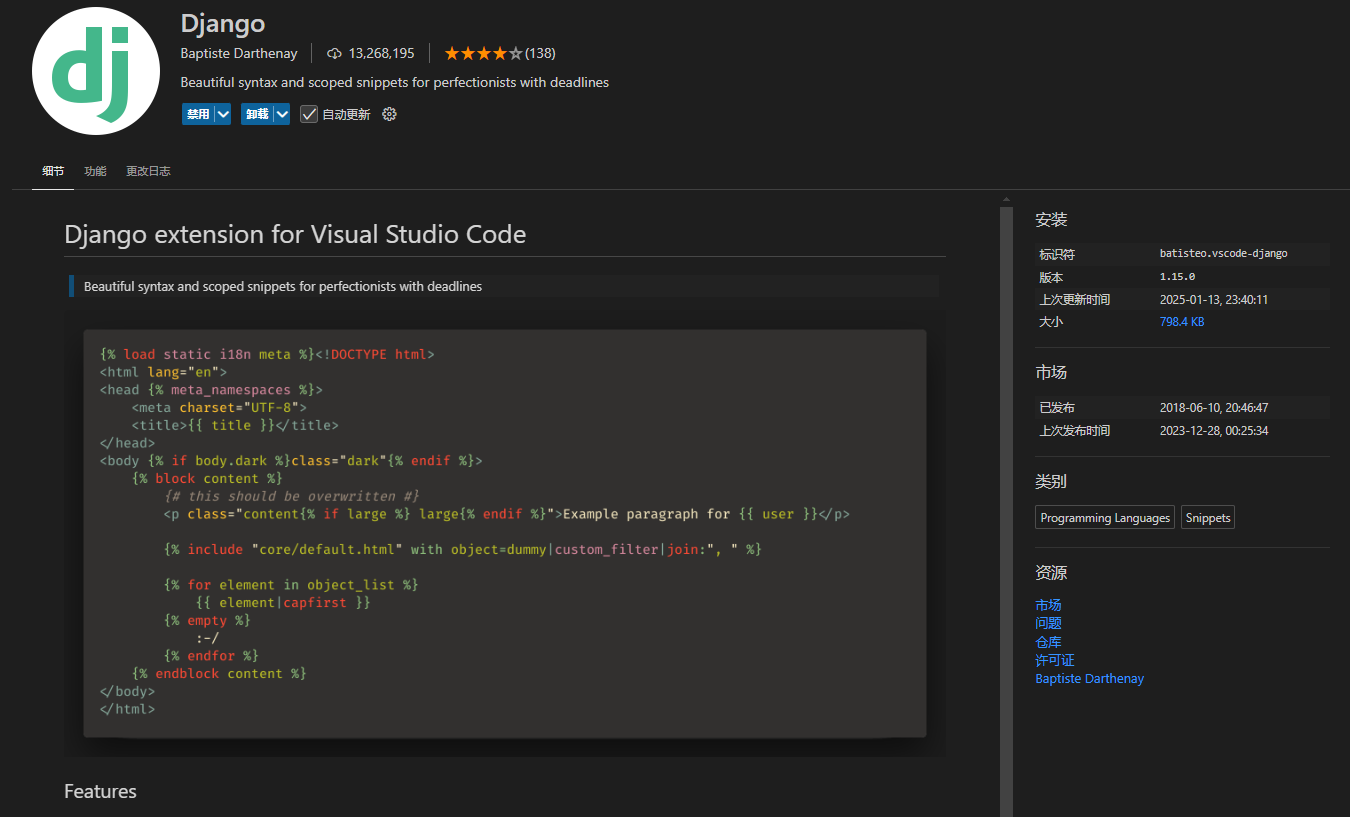Viewport: 1350px width, 817px height.
Task: Click the version value 1.15.0
Action: tap(1177, 277)
